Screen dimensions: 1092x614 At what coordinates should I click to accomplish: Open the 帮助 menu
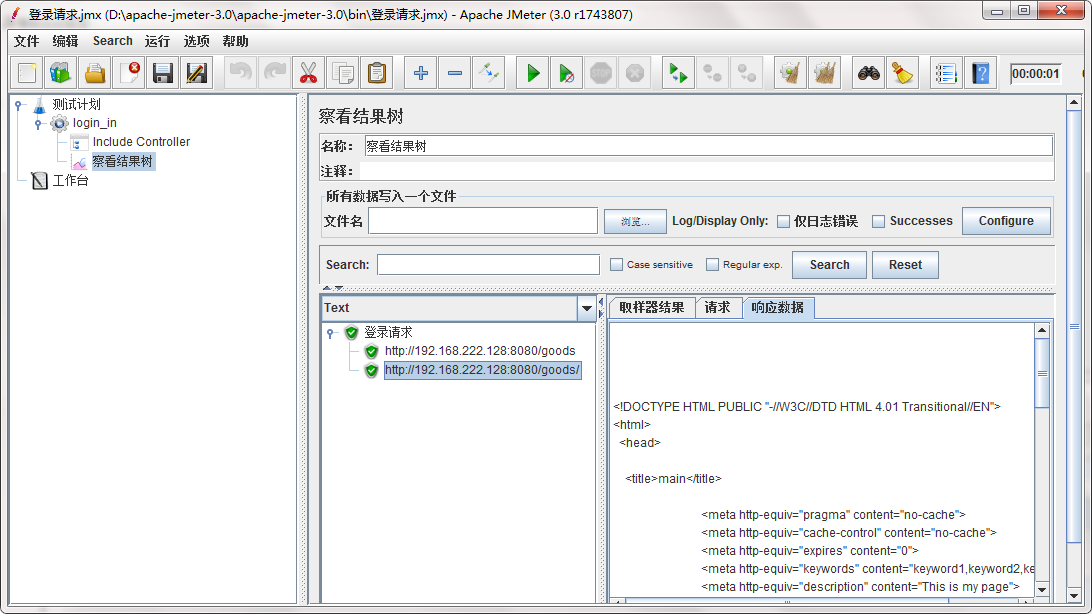coord(235,41)
